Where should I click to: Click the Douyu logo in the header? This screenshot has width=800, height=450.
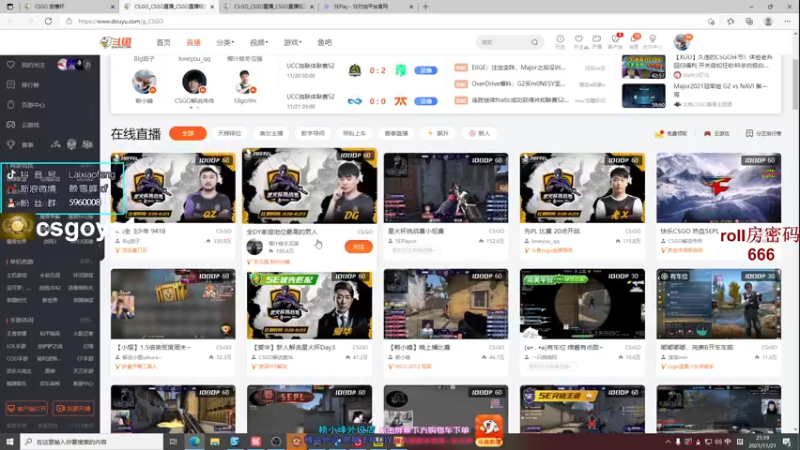(x=116, y=42)
